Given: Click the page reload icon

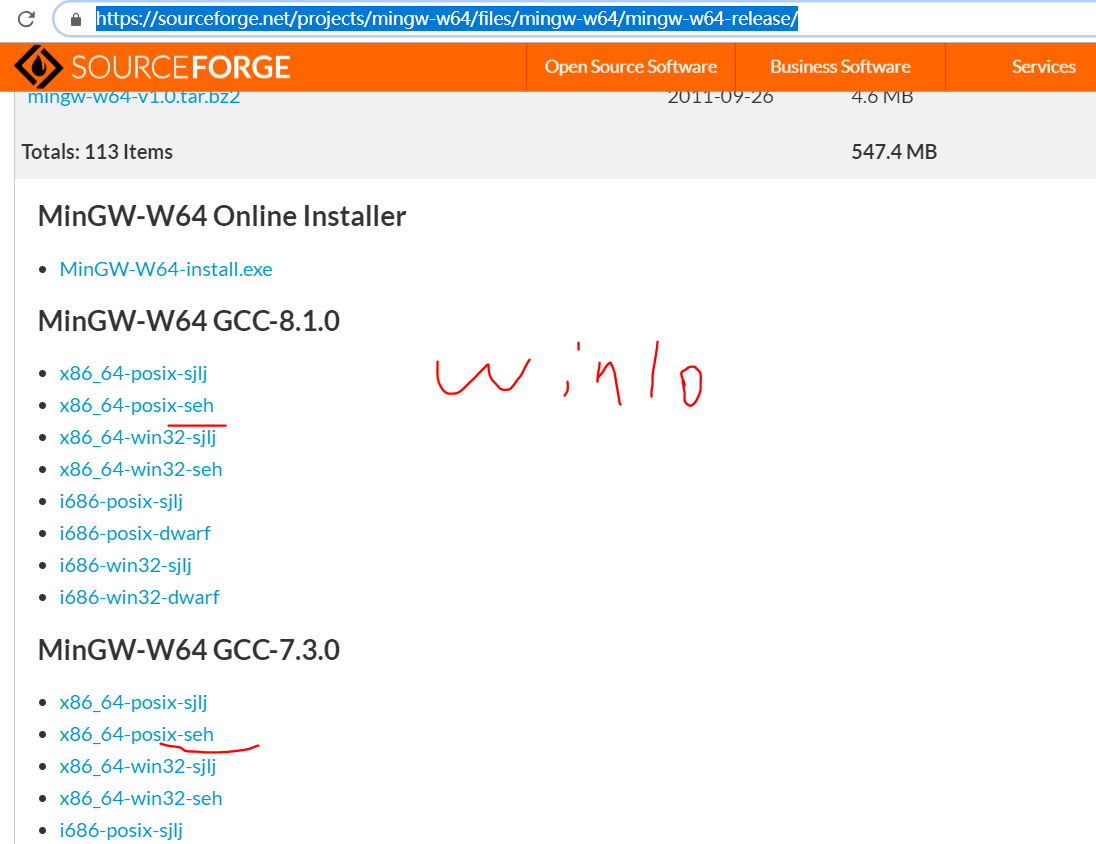Looking at the screenshot, I should coord(27,17).
